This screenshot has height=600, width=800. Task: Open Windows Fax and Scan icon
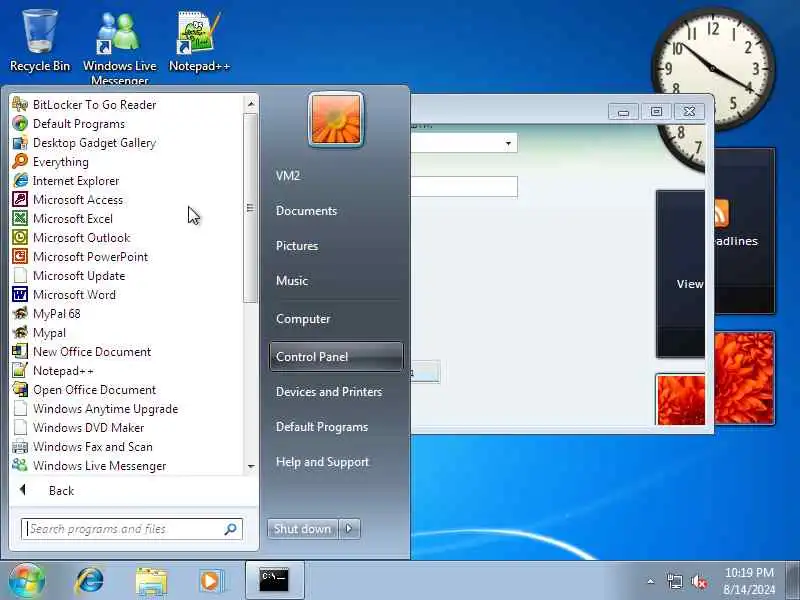tap(20, 446)
